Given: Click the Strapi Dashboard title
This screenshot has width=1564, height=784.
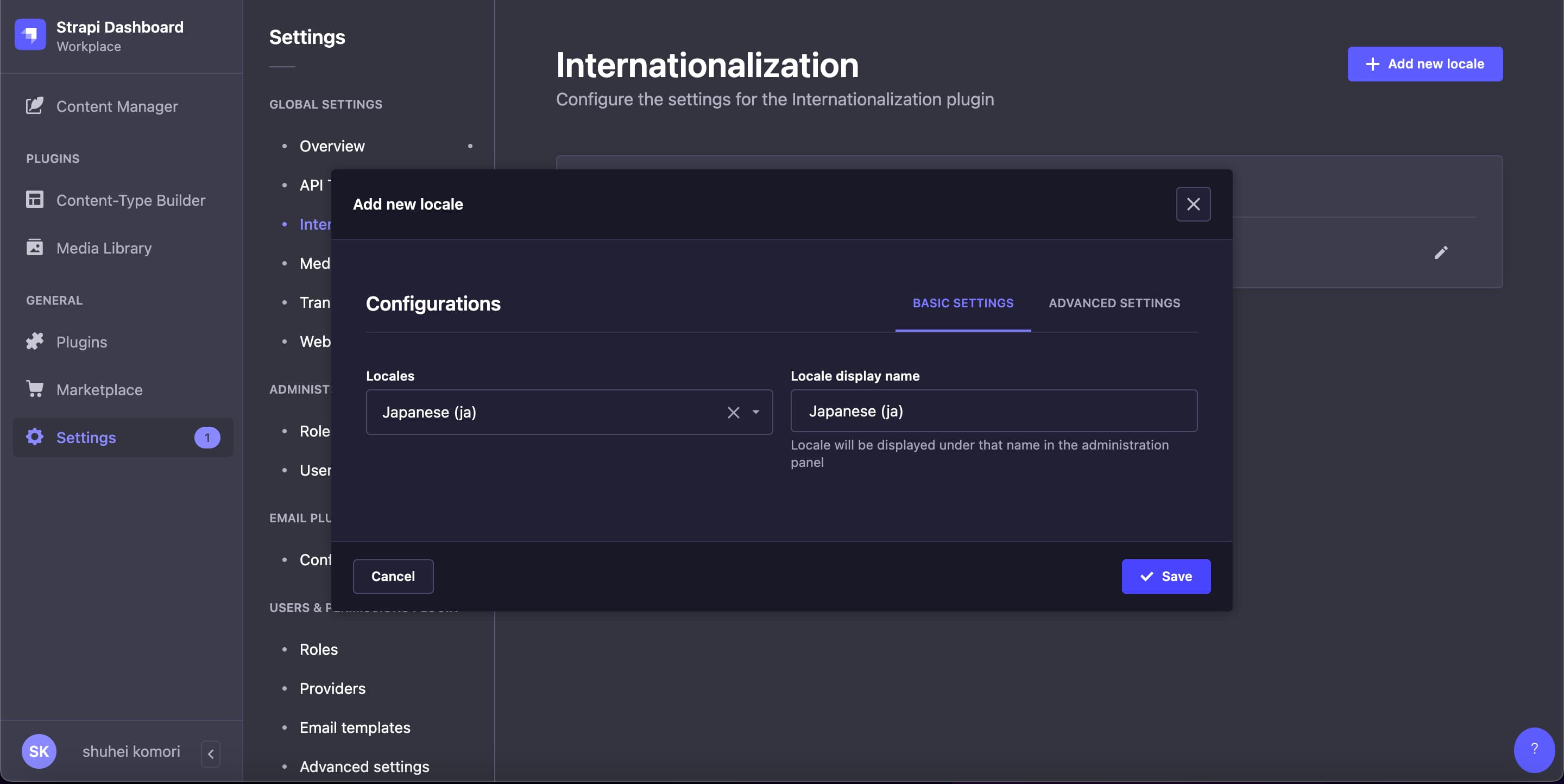Looking at the screenshot, I should tap(119, 27).
